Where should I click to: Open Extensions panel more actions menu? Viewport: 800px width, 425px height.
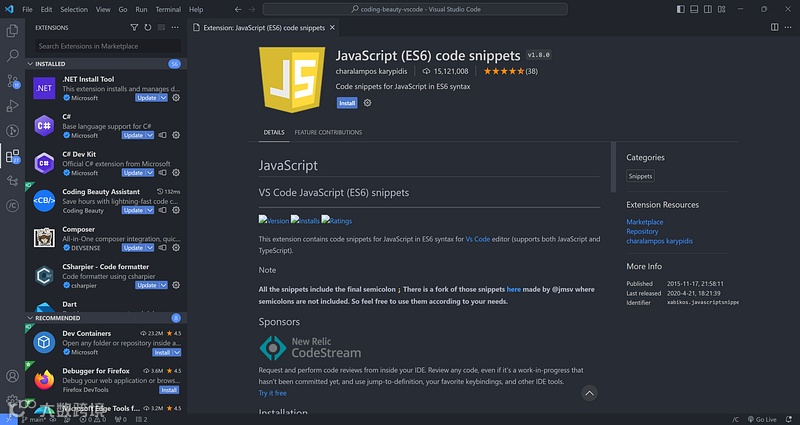point(175,28)
